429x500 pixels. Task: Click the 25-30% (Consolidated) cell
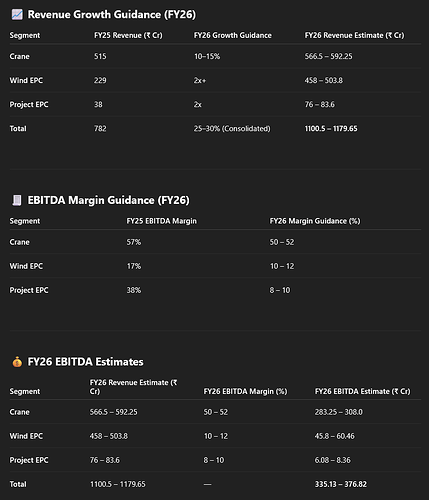pyautogui.click(x=232, y=129)
